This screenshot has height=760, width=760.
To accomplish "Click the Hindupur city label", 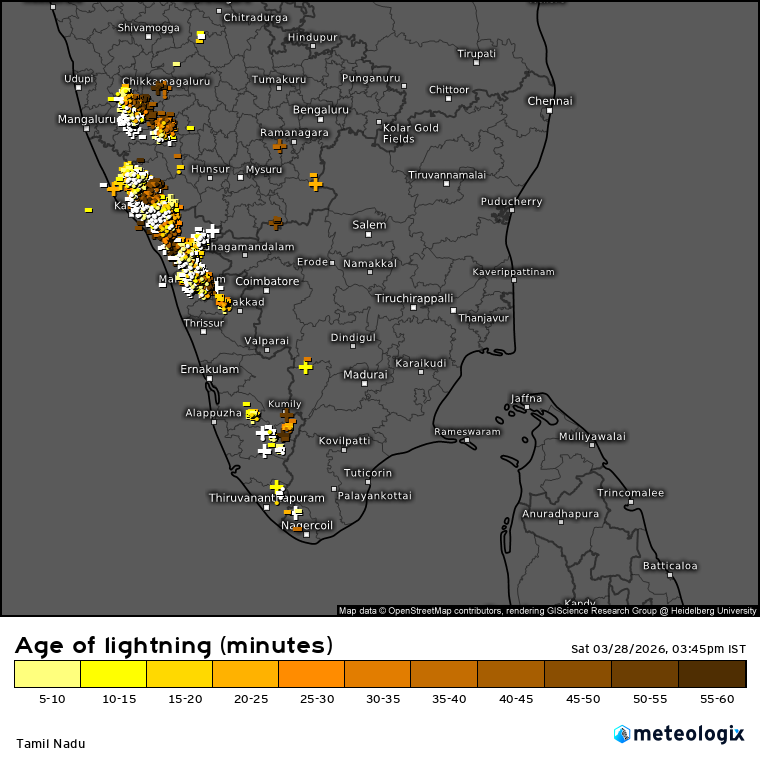I will point(313,37).
